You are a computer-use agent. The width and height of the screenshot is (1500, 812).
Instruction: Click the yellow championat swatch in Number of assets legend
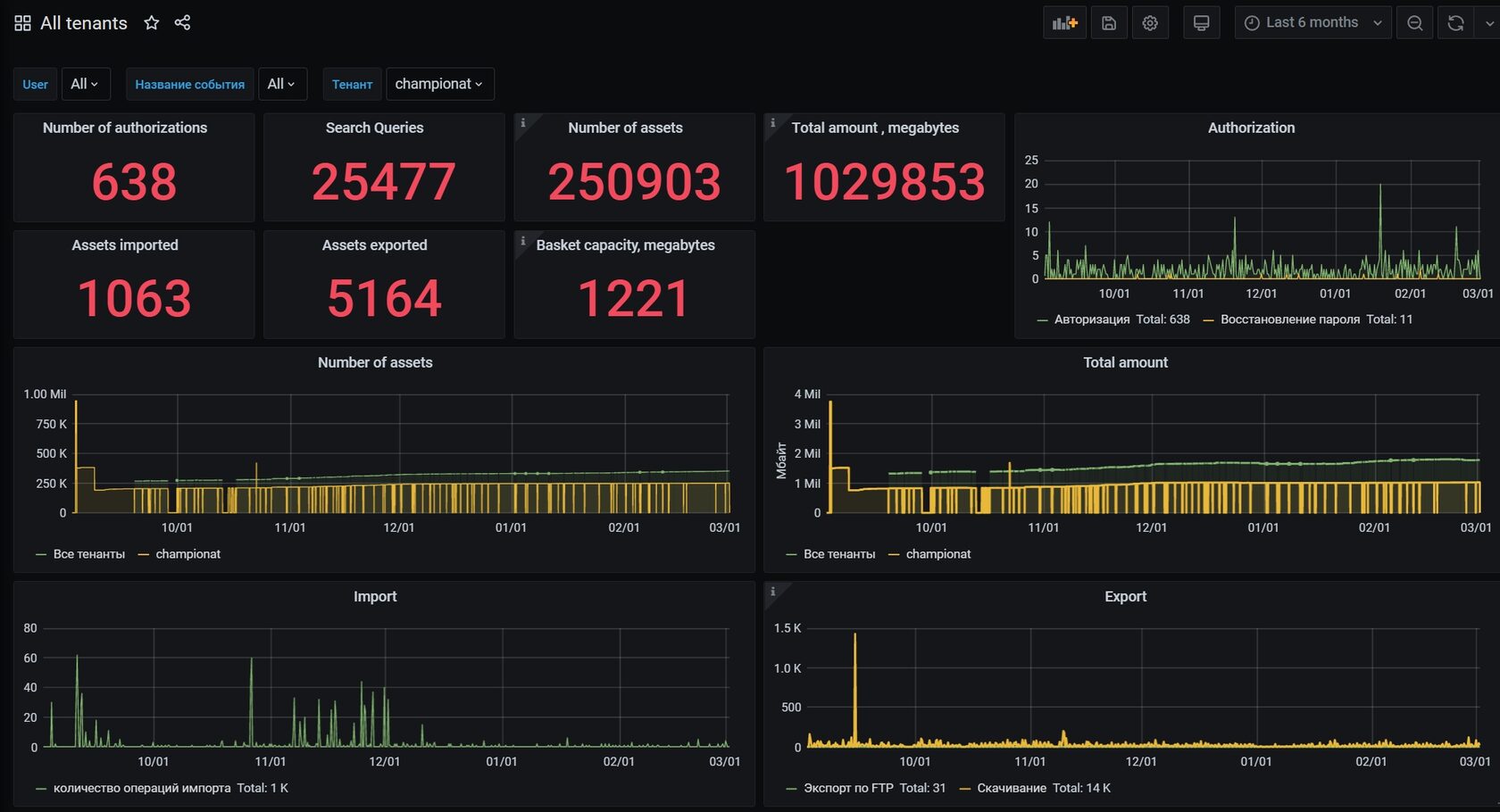pyautogui.click(x=144, y=555)
